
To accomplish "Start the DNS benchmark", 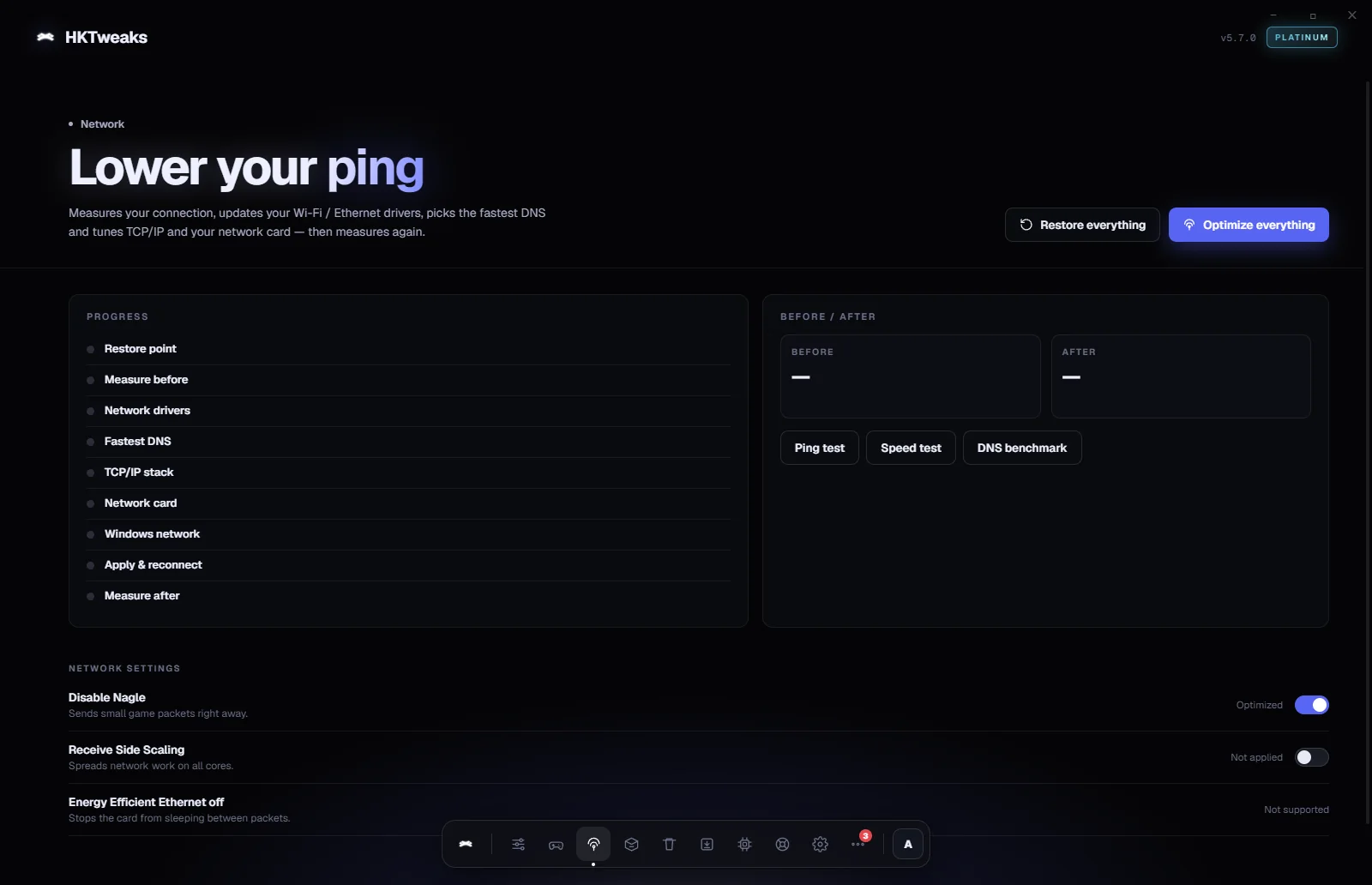I will tap(1022, 448).
